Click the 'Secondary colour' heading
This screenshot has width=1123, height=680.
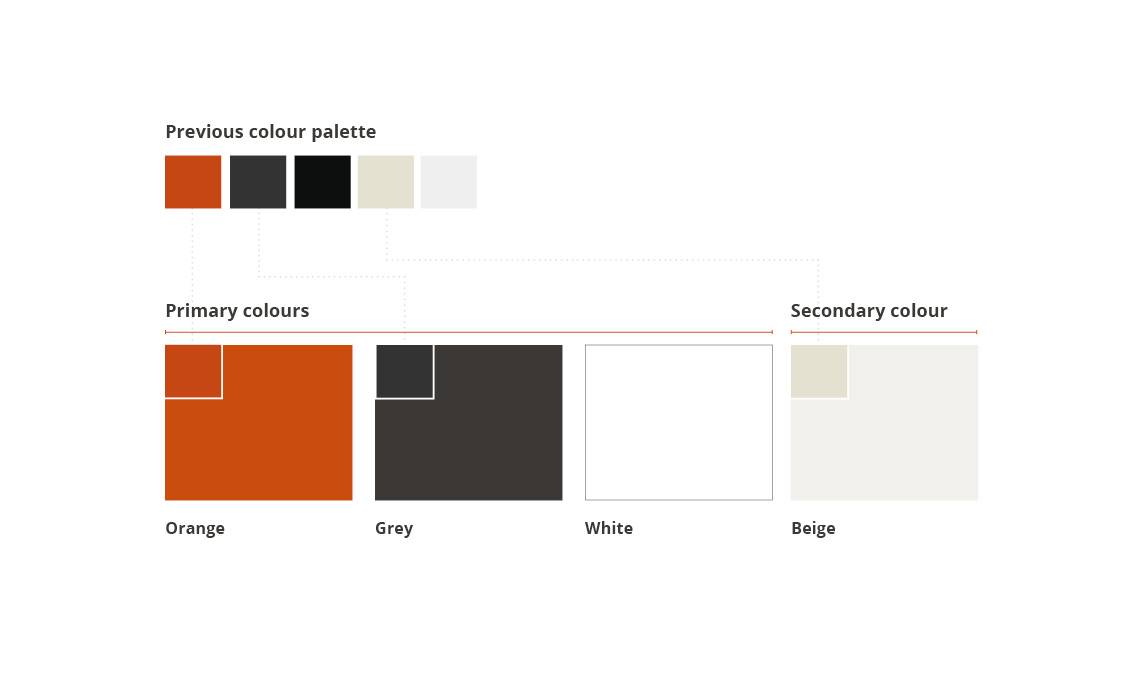[869, 311]
